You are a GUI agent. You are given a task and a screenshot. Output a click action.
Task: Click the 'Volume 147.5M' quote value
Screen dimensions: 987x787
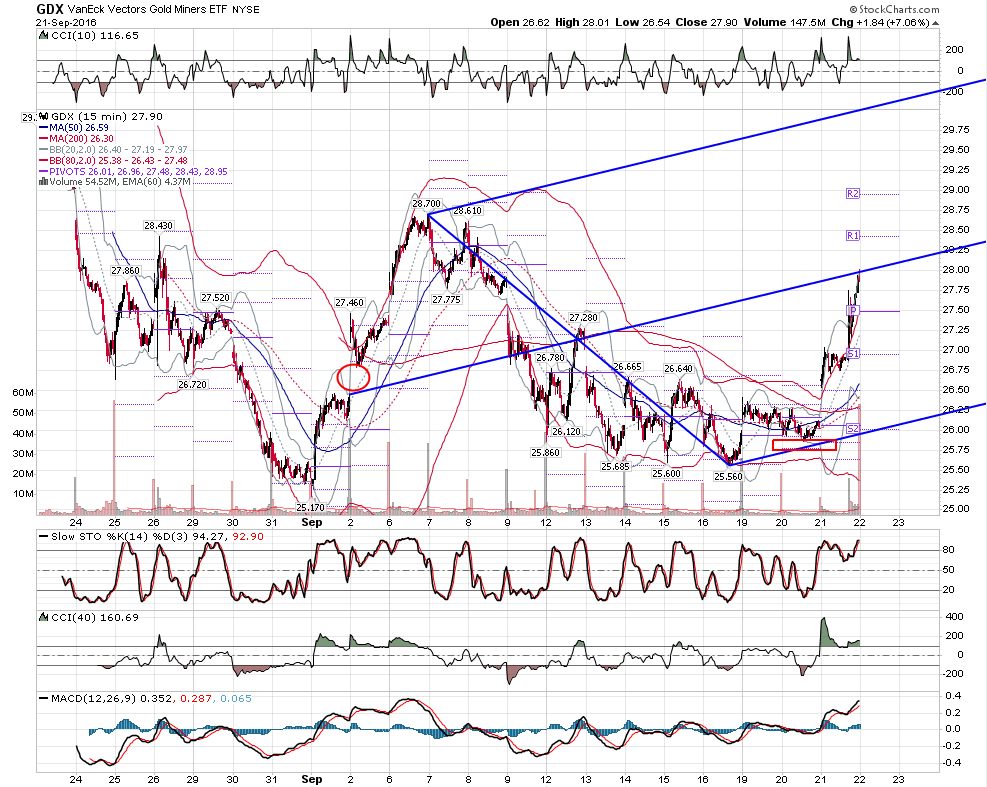784,23
